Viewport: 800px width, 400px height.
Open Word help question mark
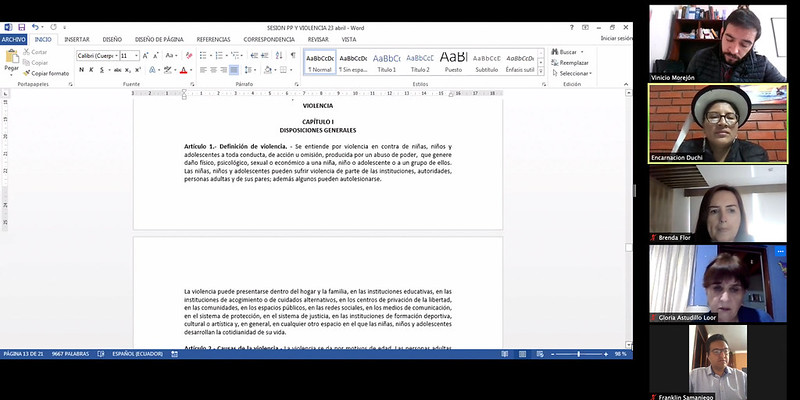click(571, 28)
